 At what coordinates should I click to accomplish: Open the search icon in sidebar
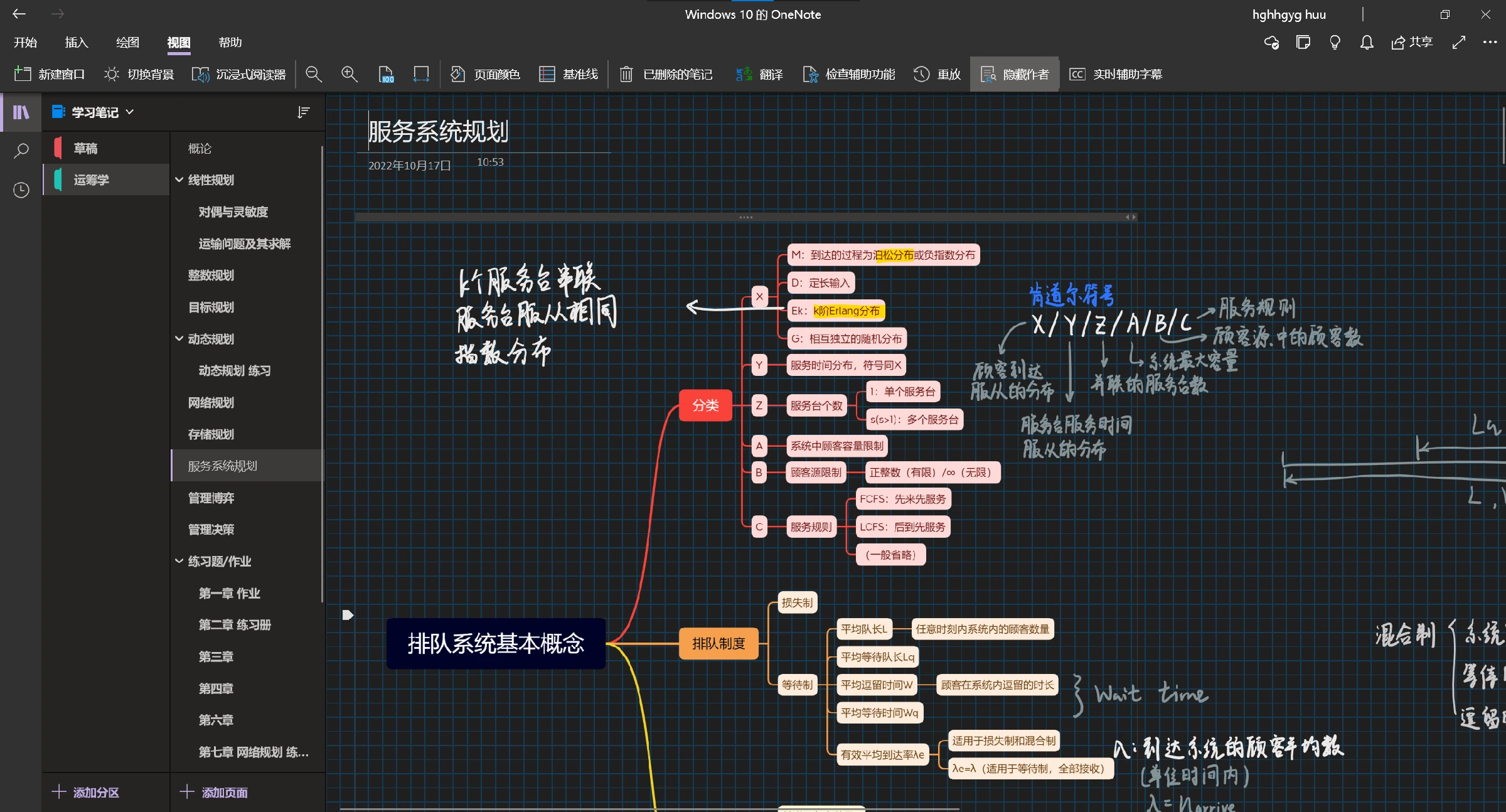[21, 151]
